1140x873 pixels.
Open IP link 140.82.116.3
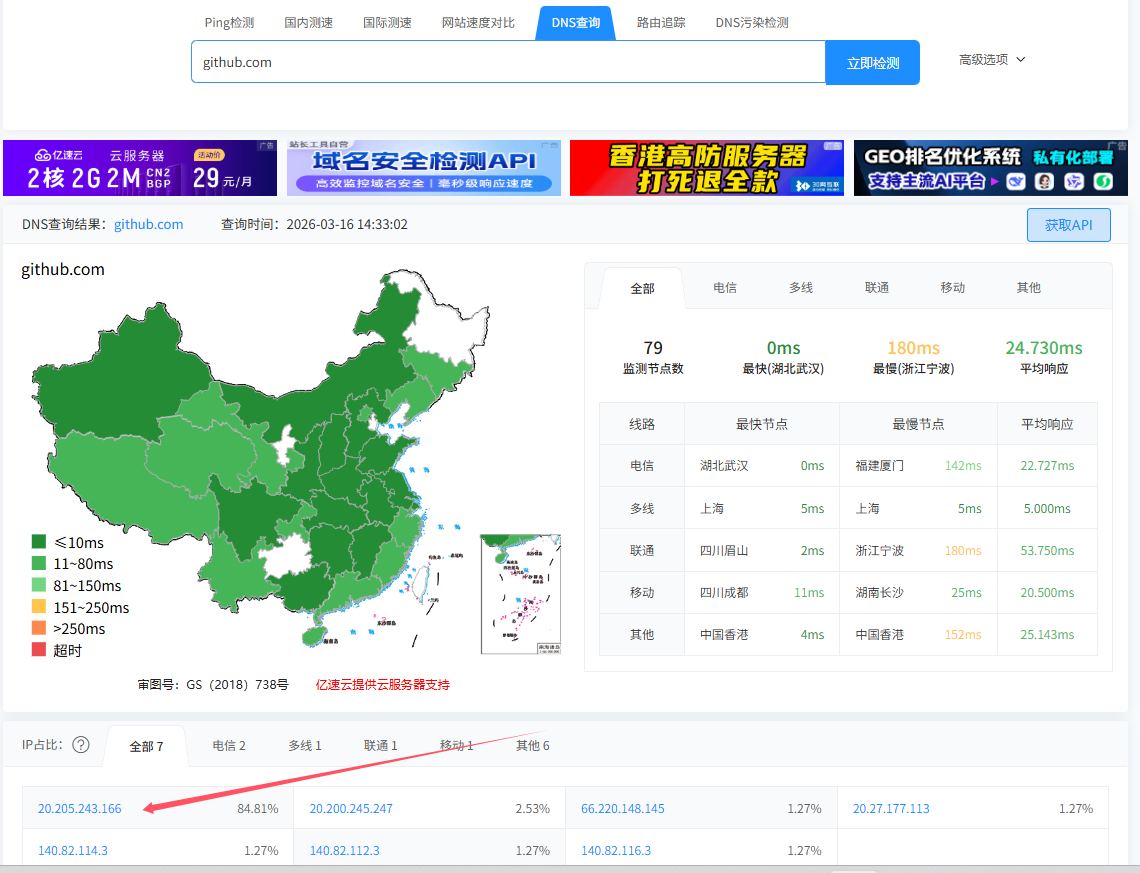(616, 850)
